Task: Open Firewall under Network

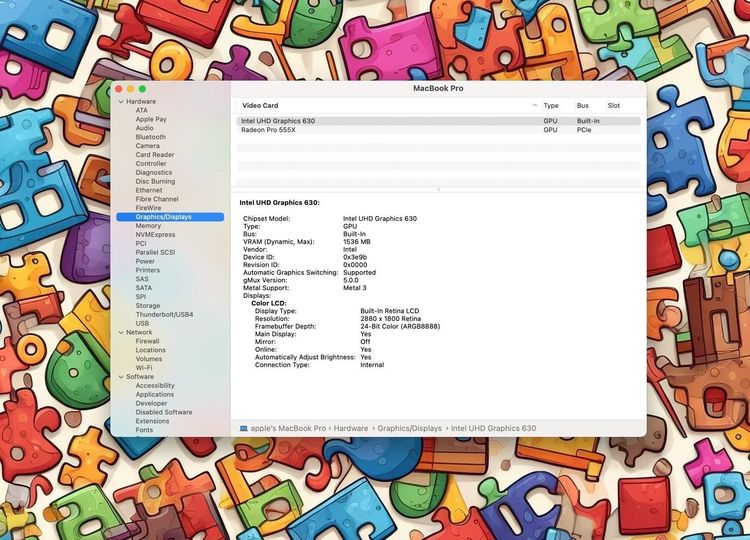Action: [x=147, y=342]
